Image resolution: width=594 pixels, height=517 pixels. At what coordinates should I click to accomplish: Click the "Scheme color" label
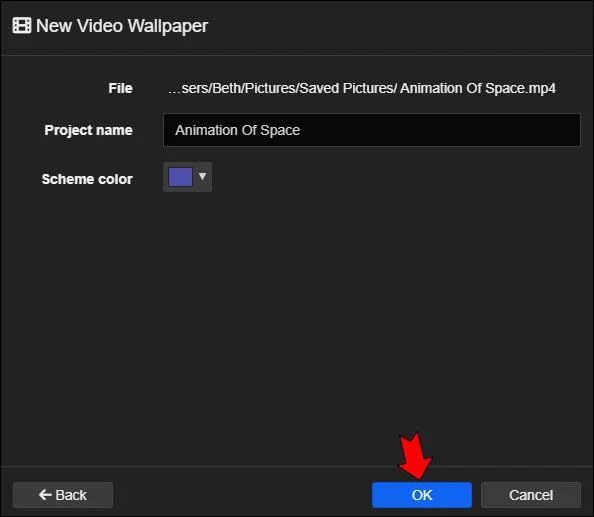[87, 179]
